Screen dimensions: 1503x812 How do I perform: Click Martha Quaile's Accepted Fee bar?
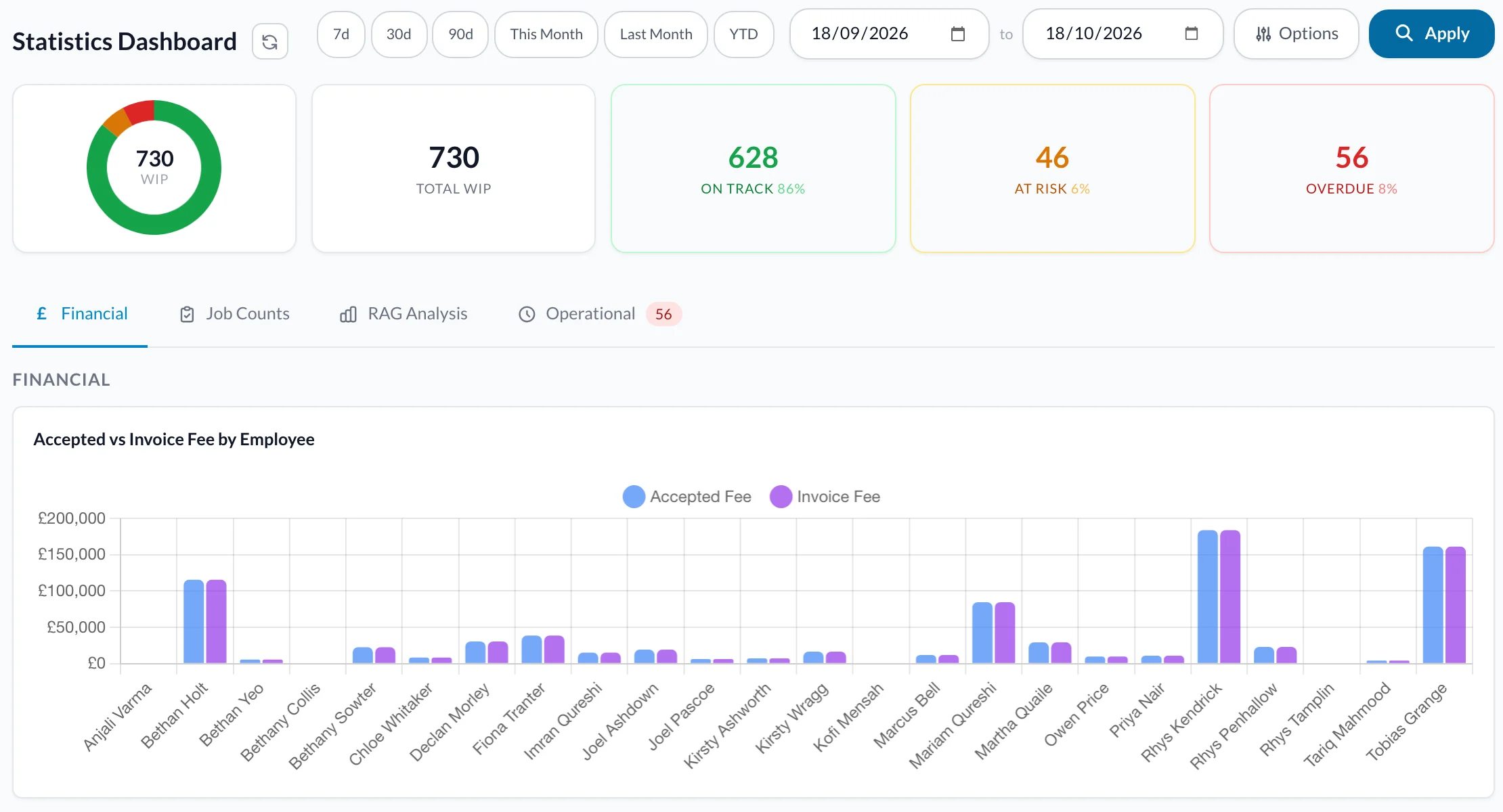[1039, 653]
